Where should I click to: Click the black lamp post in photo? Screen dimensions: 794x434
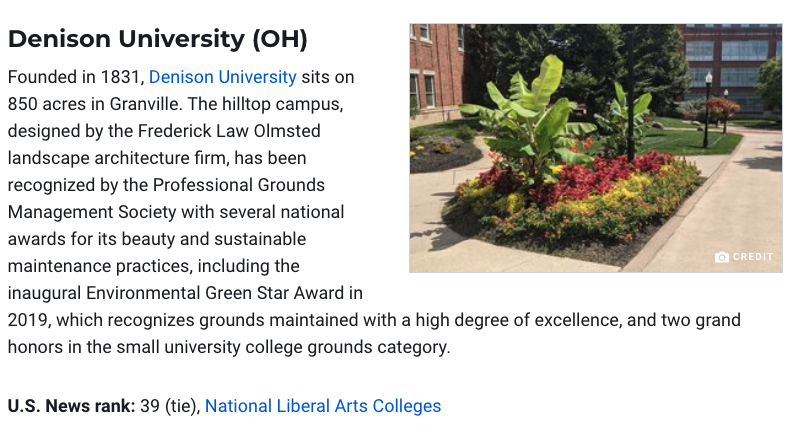pos(707,110)
